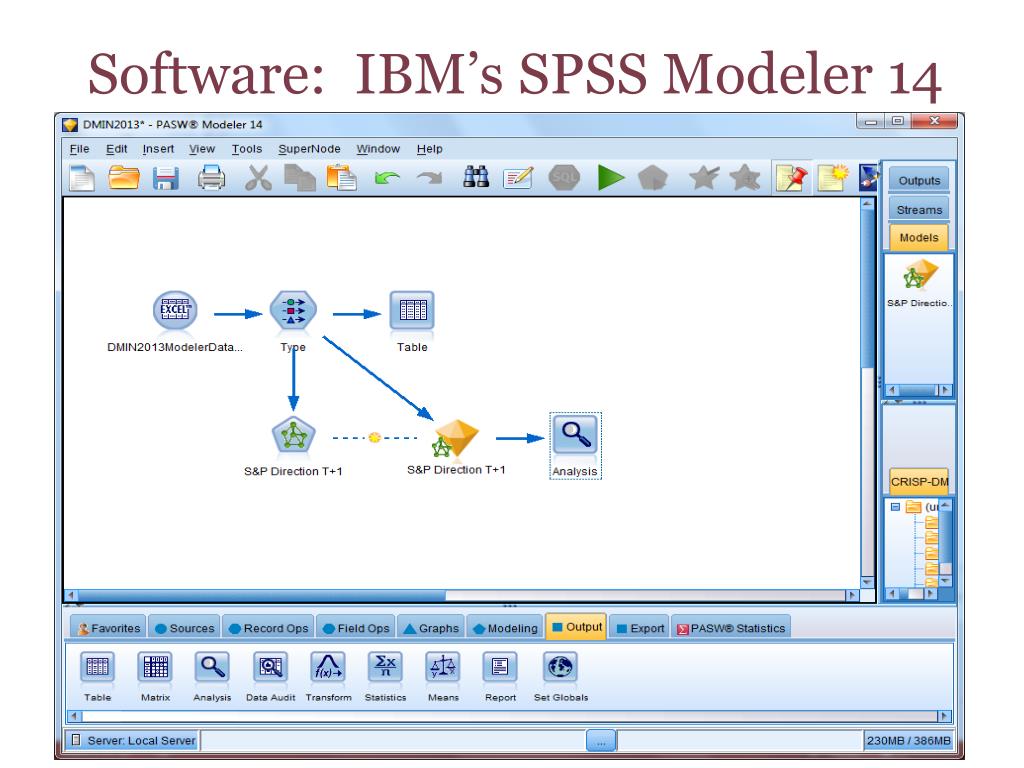Open the Field Ops palette tab
This screenshot has height=768, width=1024.
[357, 628]
